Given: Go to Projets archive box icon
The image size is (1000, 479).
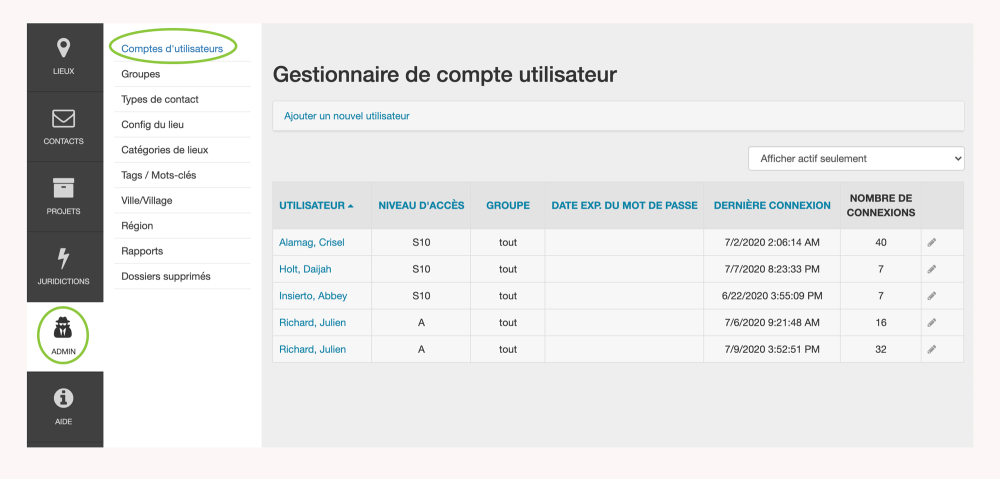Looking at the screenshot, I should pyautogui.click(x=64, y=196).
